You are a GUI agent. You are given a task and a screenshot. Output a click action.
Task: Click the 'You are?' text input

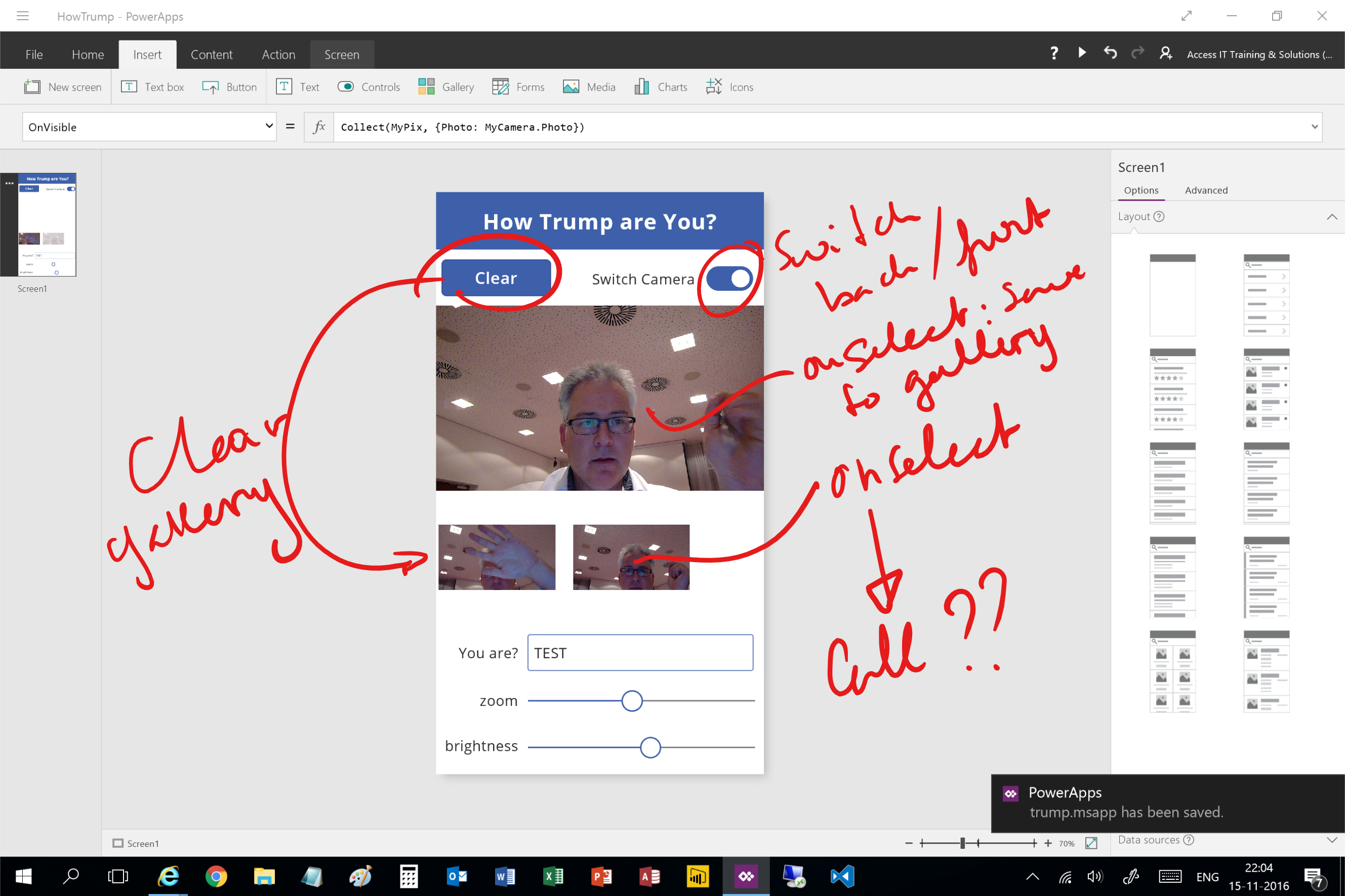pos(640,653)
